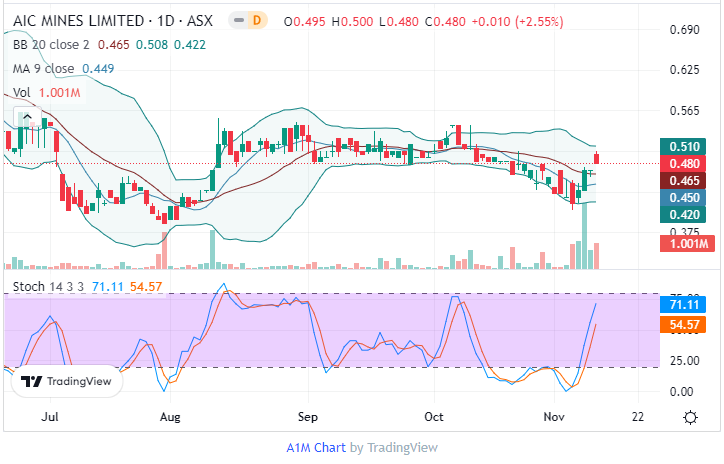This screenshot has height=464, width=724.
Task: Select the Vol indicator legend
Action: (22, 92)
